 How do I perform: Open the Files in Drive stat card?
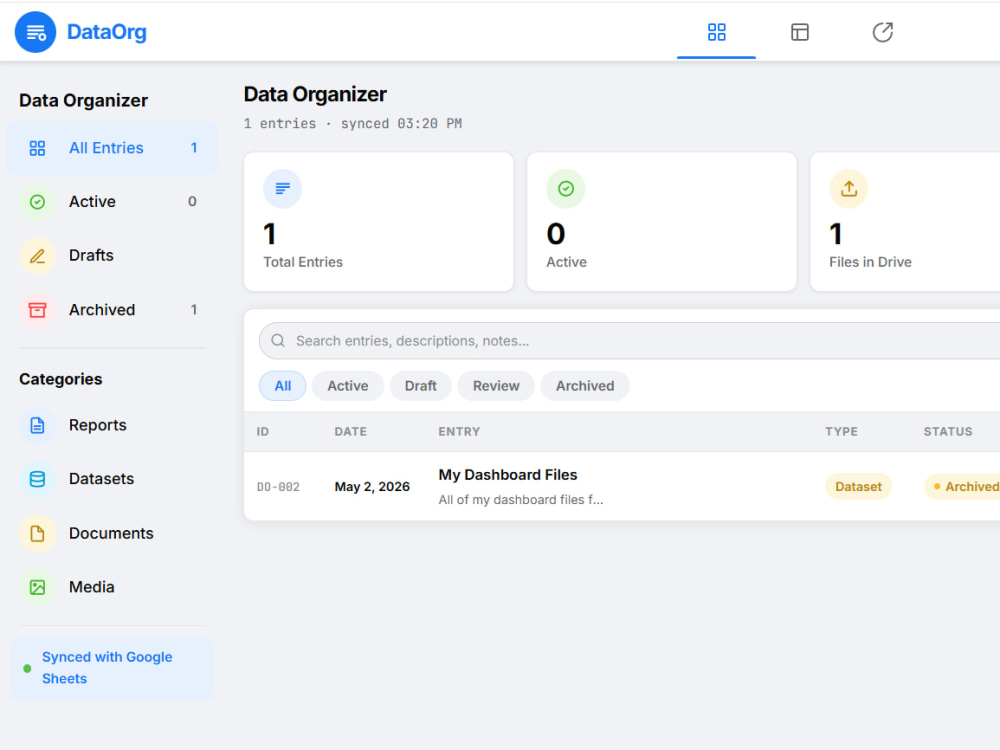click(x=906, y=222)
